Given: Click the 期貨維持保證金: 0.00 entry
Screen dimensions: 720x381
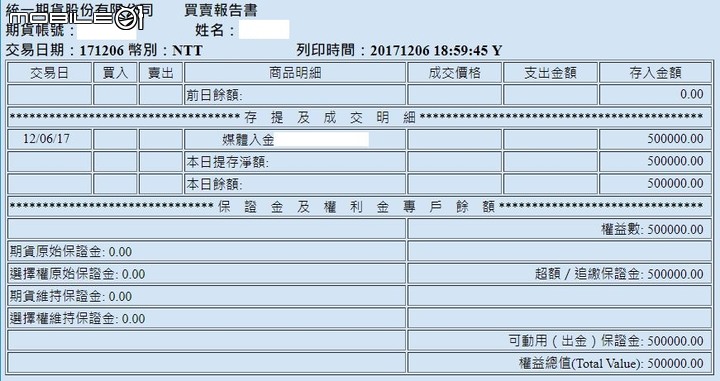Looking at the screenshot, I should 71,297.
